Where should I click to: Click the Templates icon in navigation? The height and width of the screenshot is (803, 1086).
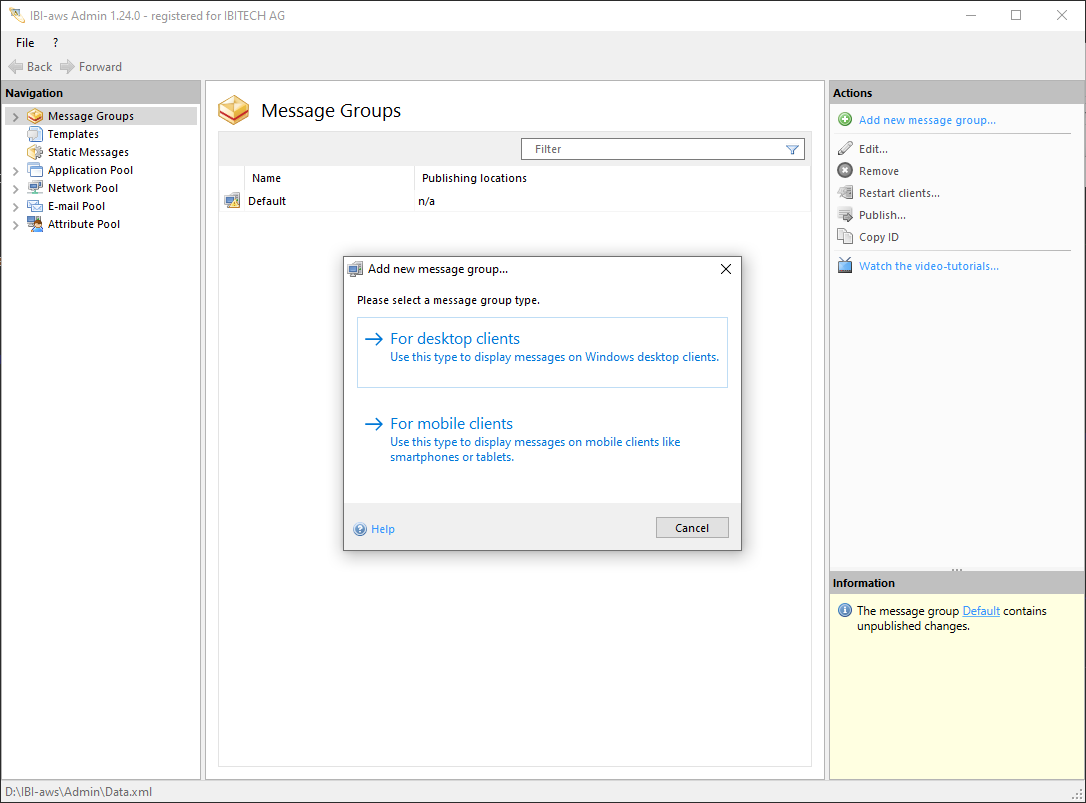35,134
